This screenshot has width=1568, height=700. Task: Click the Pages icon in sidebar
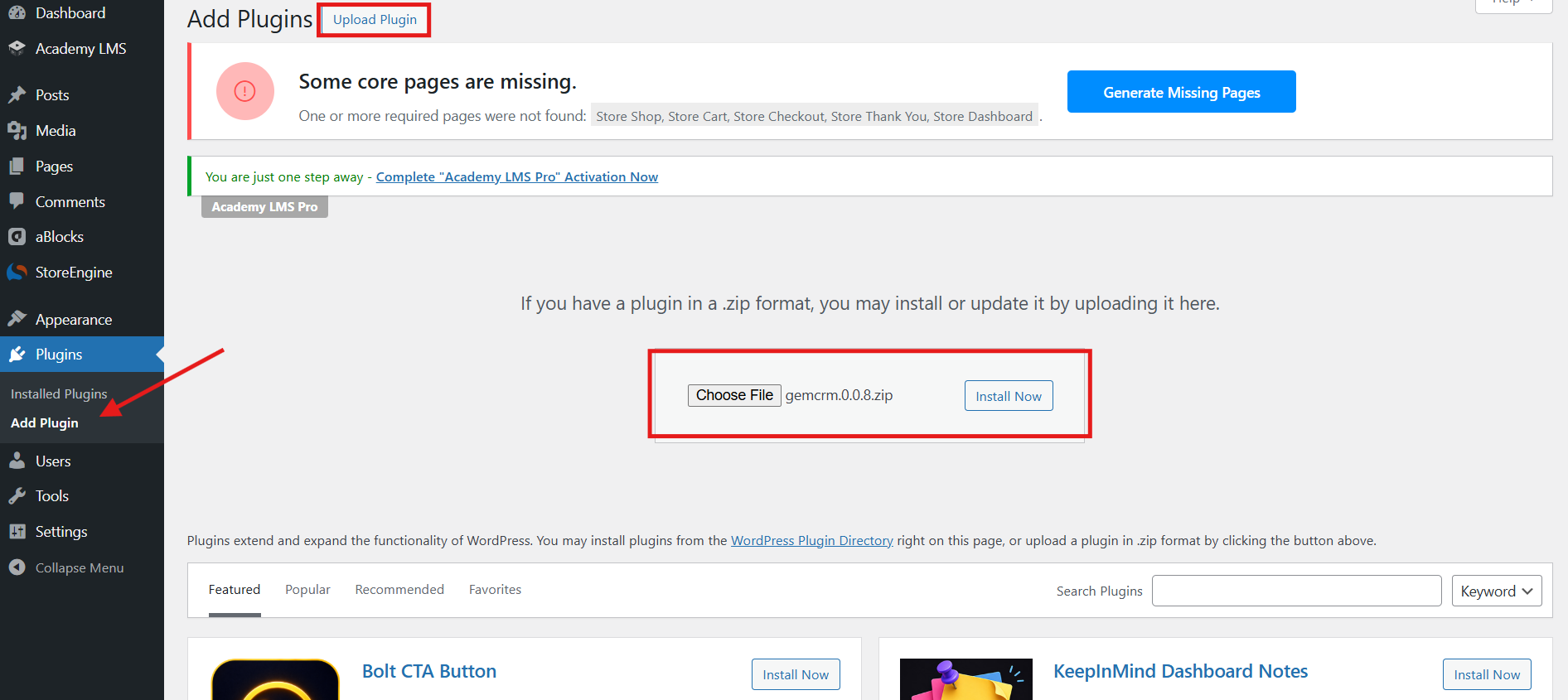point(17,166)
